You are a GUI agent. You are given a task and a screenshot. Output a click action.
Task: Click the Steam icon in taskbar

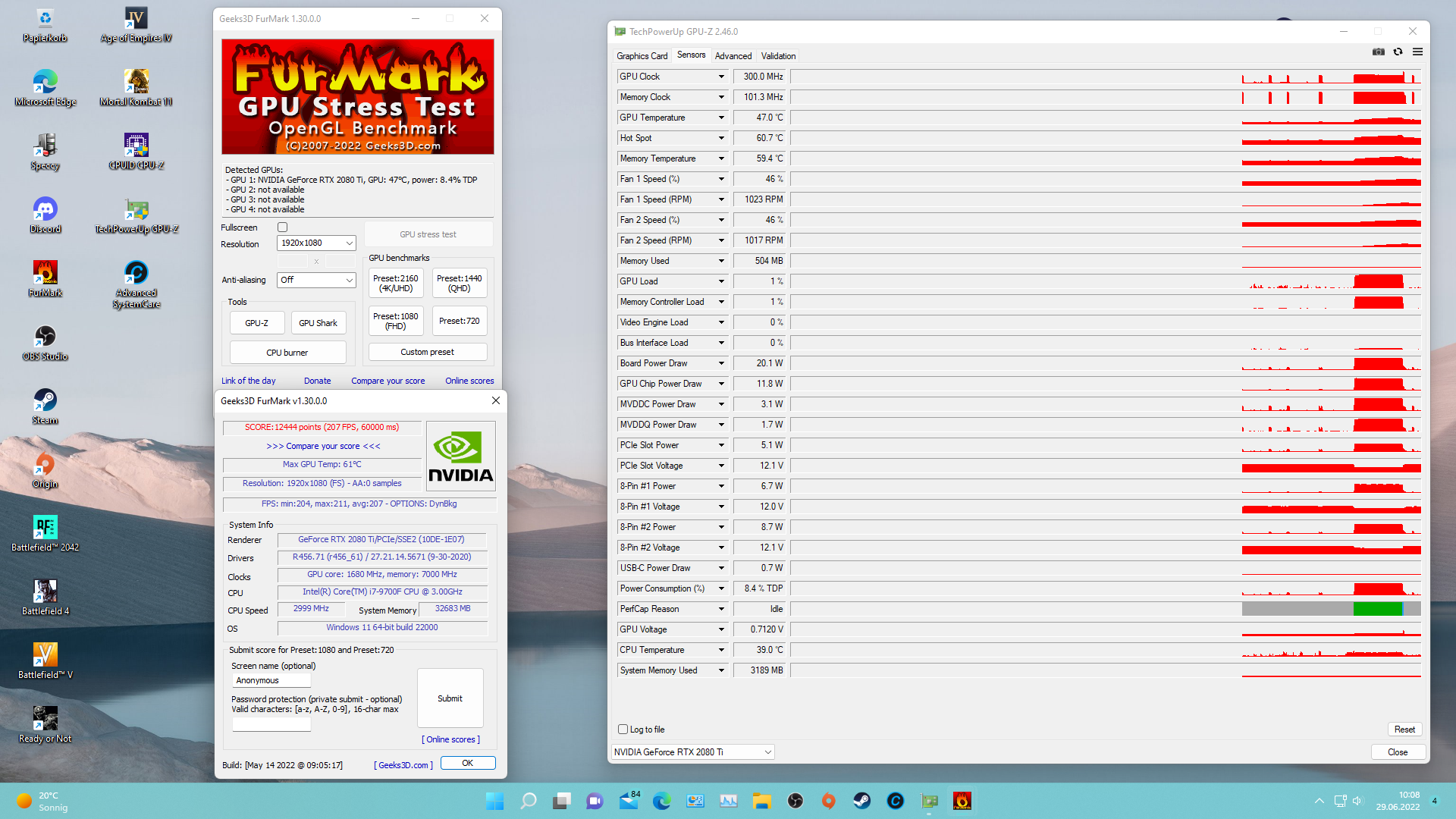pyautogui.click(x=861, y=801)
